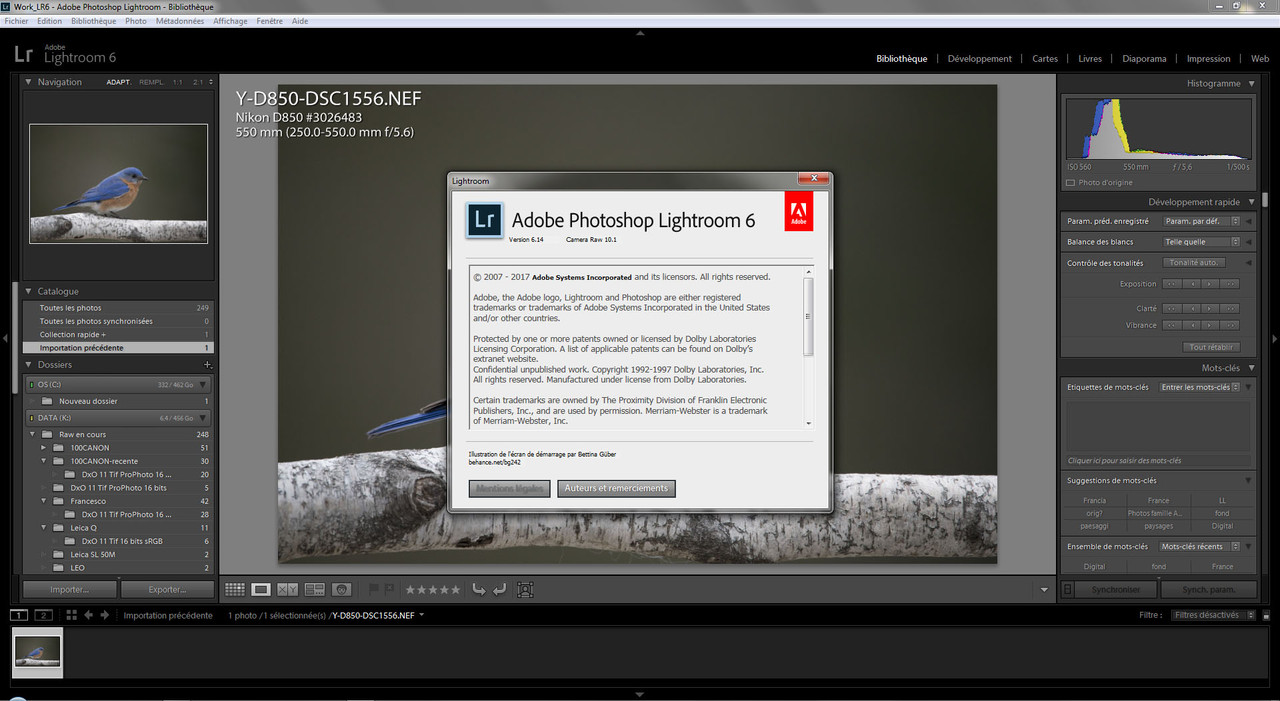Screen dimensions: 1280x701
Task: Click keyword entry field in Mots-clés
Action: coord(1158,427)
